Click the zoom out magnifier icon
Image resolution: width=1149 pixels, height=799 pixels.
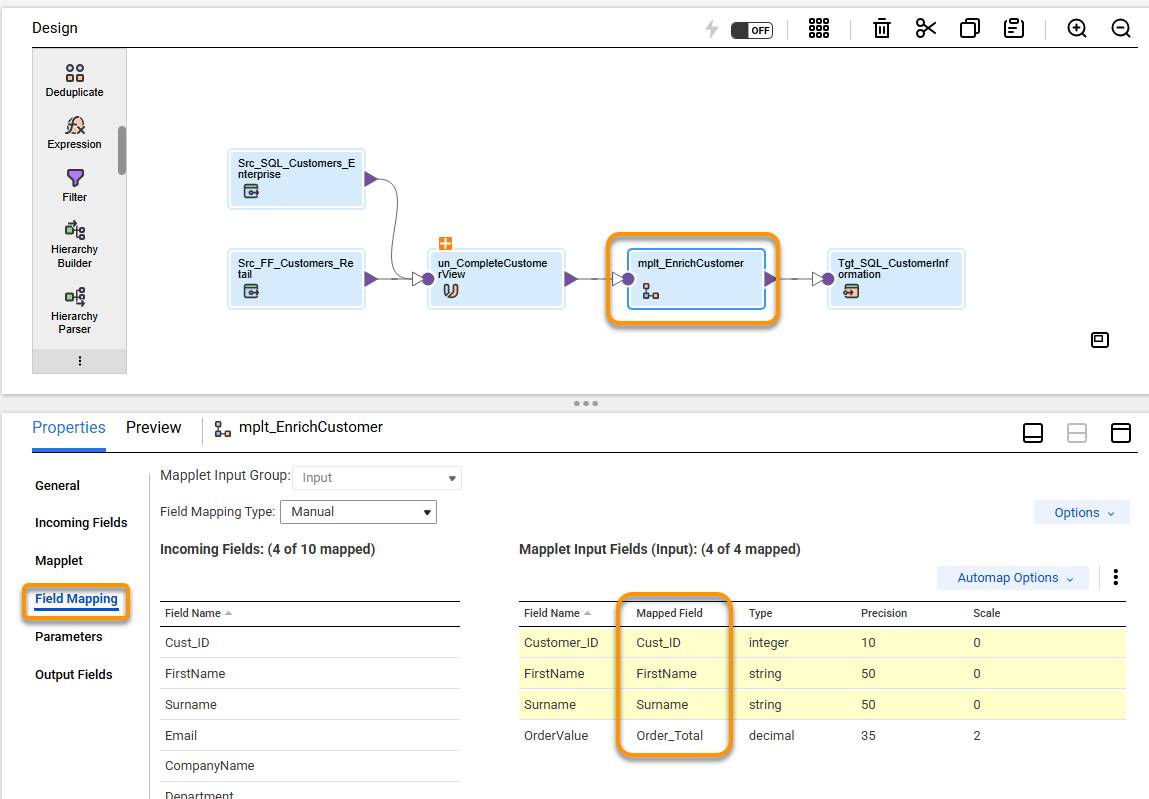click(x=1120, y=29)
